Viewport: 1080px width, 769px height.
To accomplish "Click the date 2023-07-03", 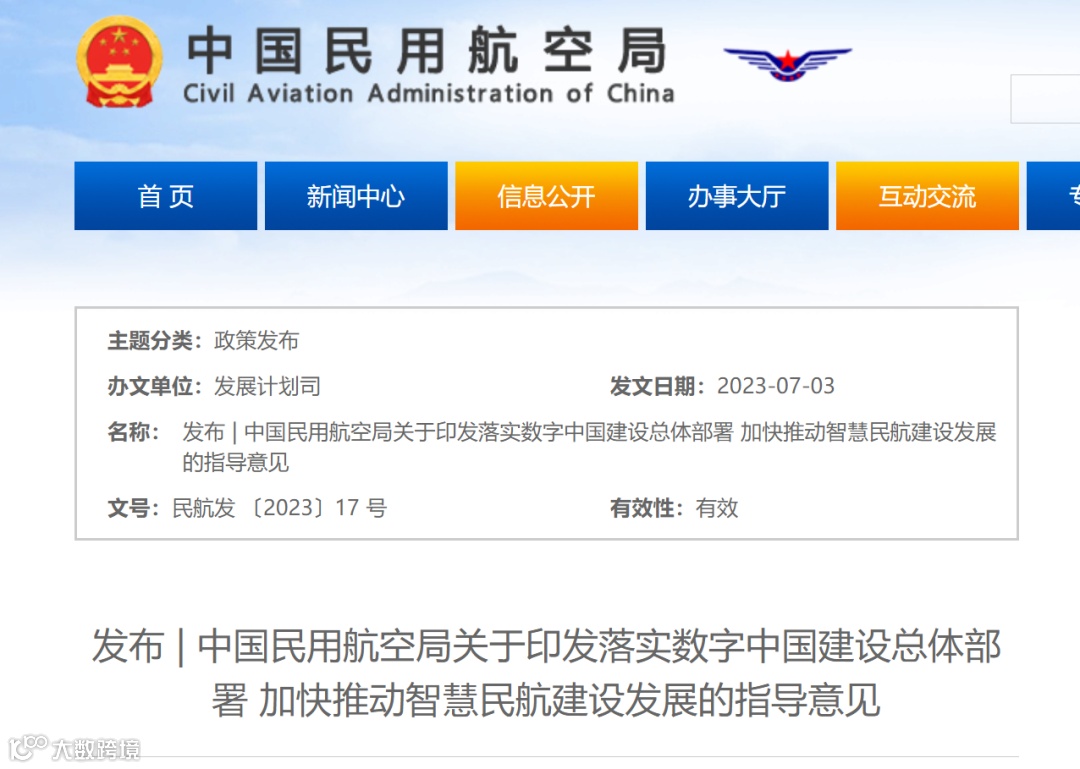I will click(x=776, y=386).
